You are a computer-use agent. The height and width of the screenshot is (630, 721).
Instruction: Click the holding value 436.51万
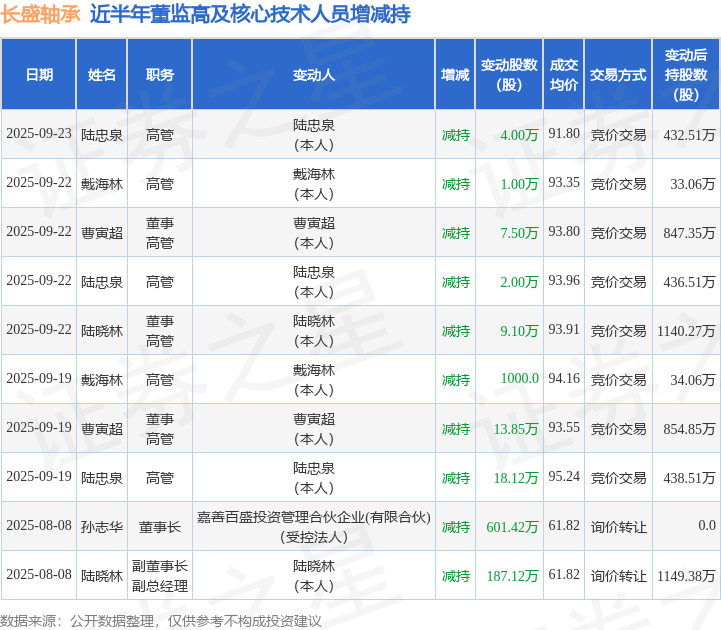pyautogui.click(x=689, y=282)
